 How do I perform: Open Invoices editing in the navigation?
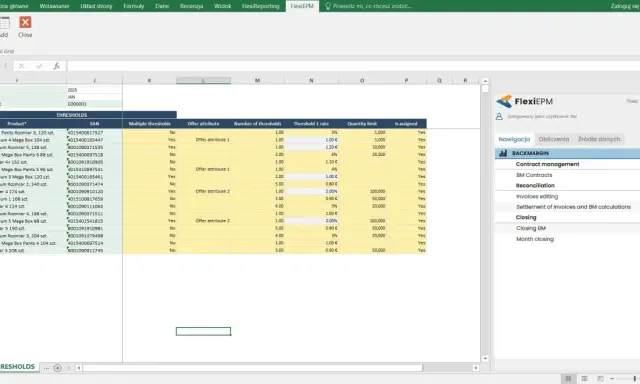coord(537,196)
